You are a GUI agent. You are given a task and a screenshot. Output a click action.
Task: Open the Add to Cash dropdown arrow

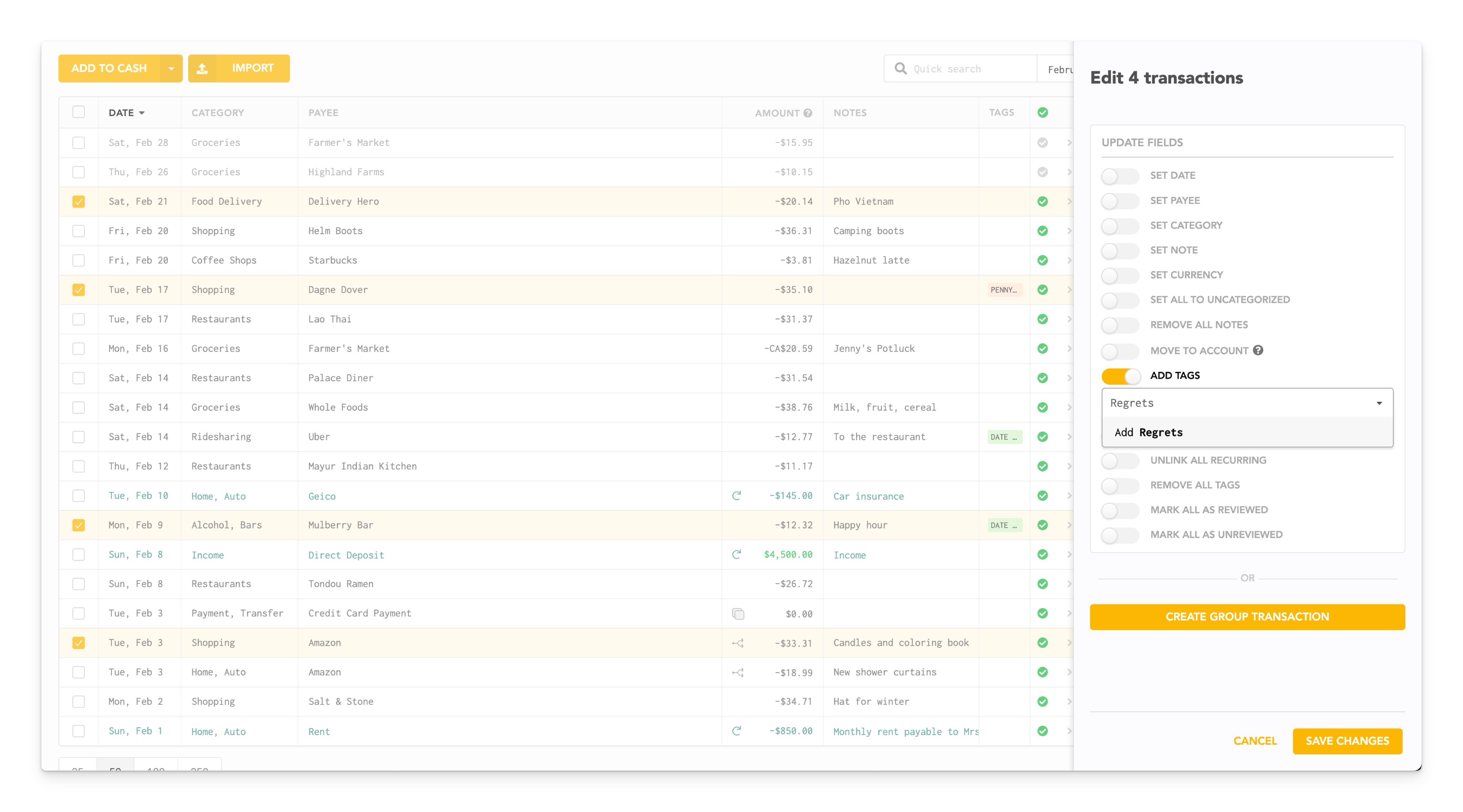point(171,69)
